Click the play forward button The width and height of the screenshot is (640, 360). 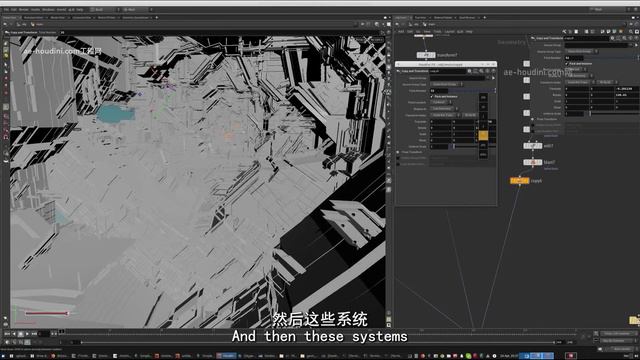pyautogui.click(x=28, y=333)
